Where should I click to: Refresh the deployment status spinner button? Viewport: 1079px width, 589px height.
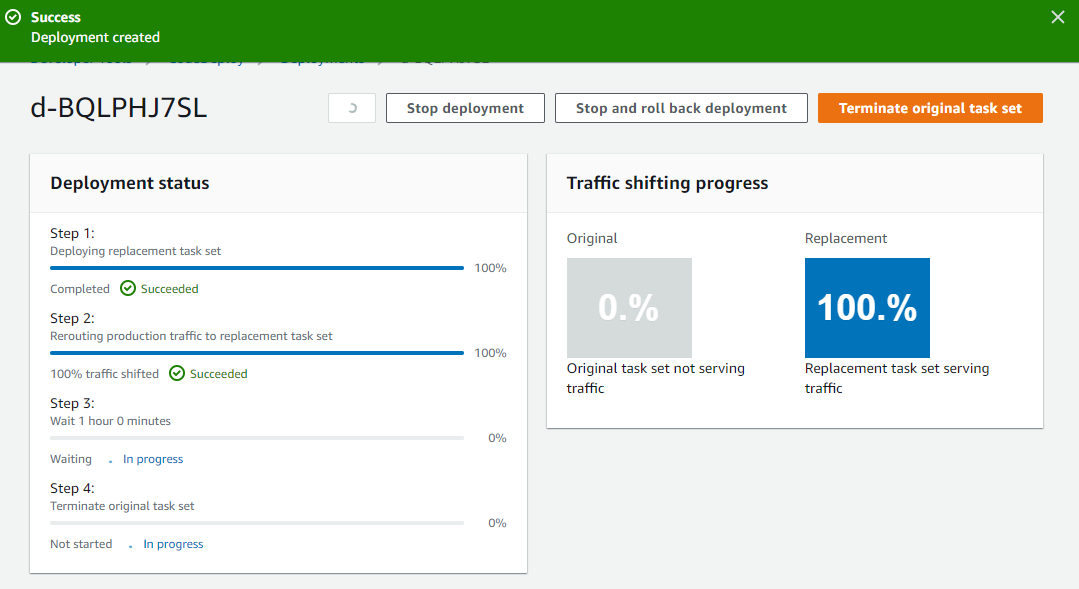tap(352, 108)
